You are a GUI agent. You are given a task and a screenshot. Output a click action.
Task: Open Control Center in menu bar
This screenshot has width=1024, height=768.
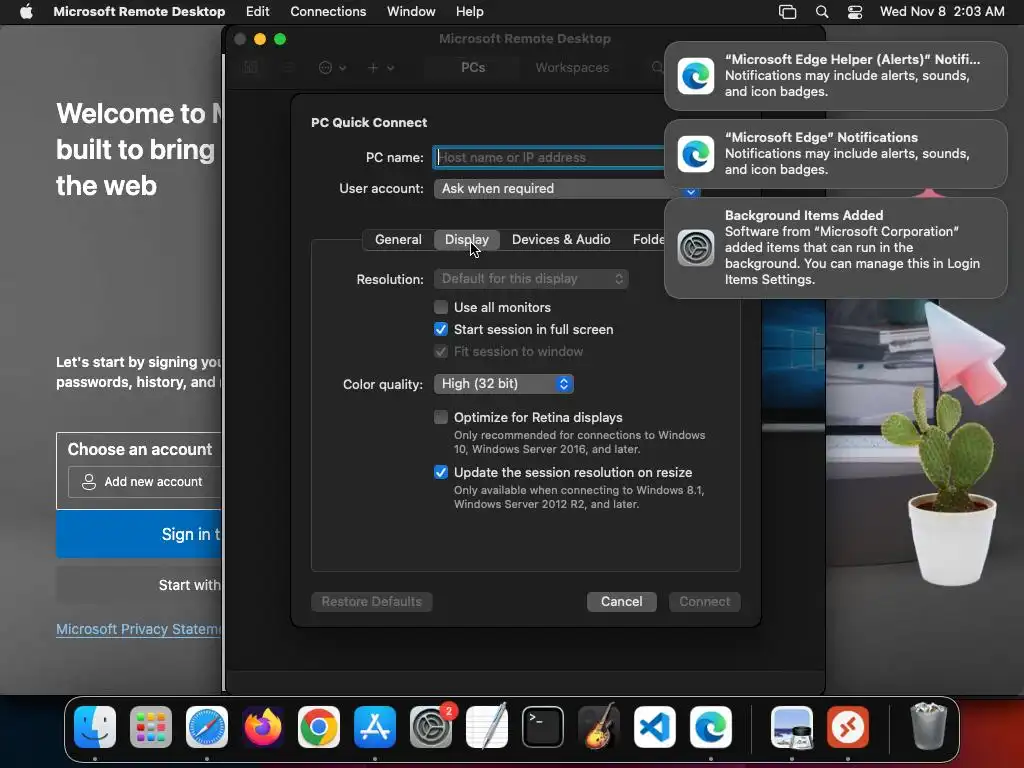(855, 12)
